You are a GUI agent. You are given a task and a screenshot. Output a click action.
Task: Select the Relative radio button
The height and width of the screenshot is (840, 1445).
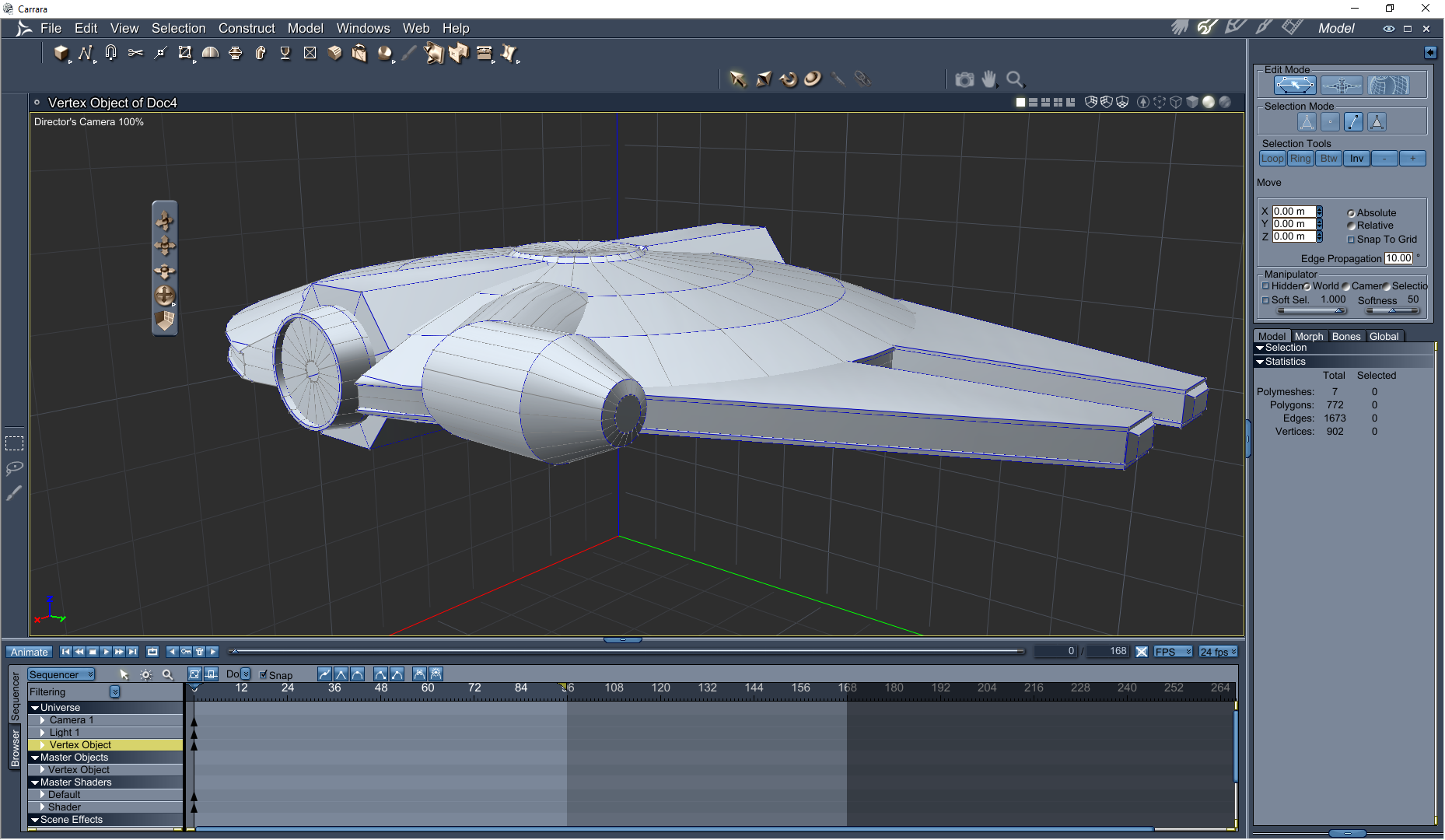click(1351, 226)
